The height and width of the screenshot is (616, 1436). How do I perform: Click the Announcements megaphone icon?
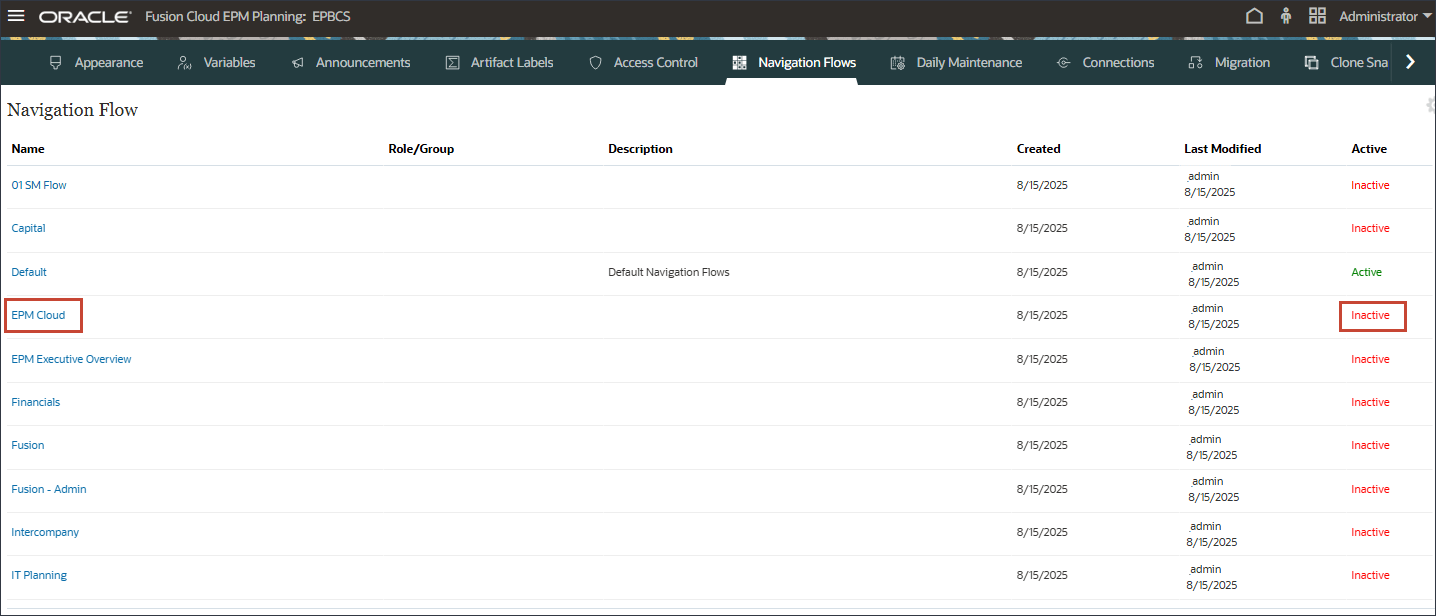pyautogui.click(x=297, y=62)
